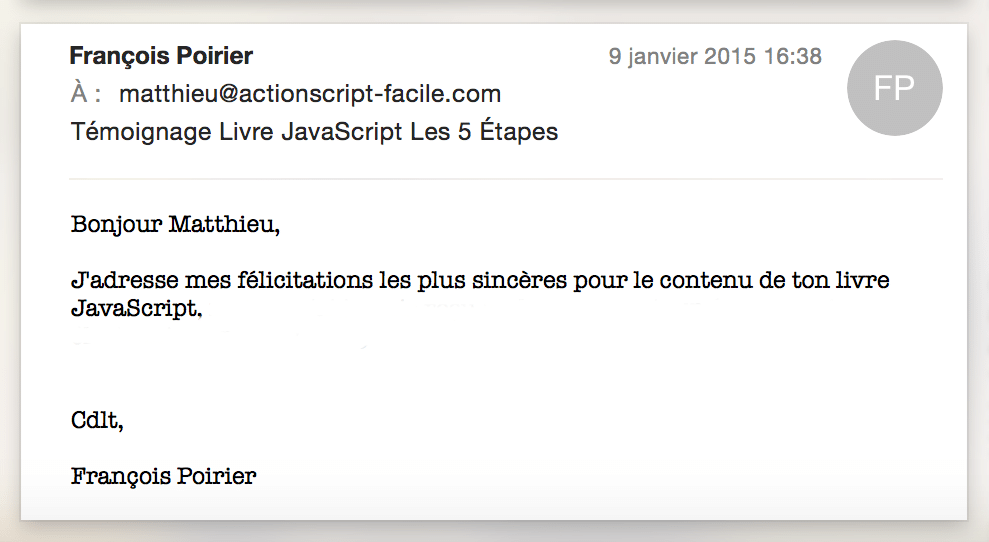Click 'Les 5 Étapes' in the subject
Screen dimensions: 989x542
point(484,132)
